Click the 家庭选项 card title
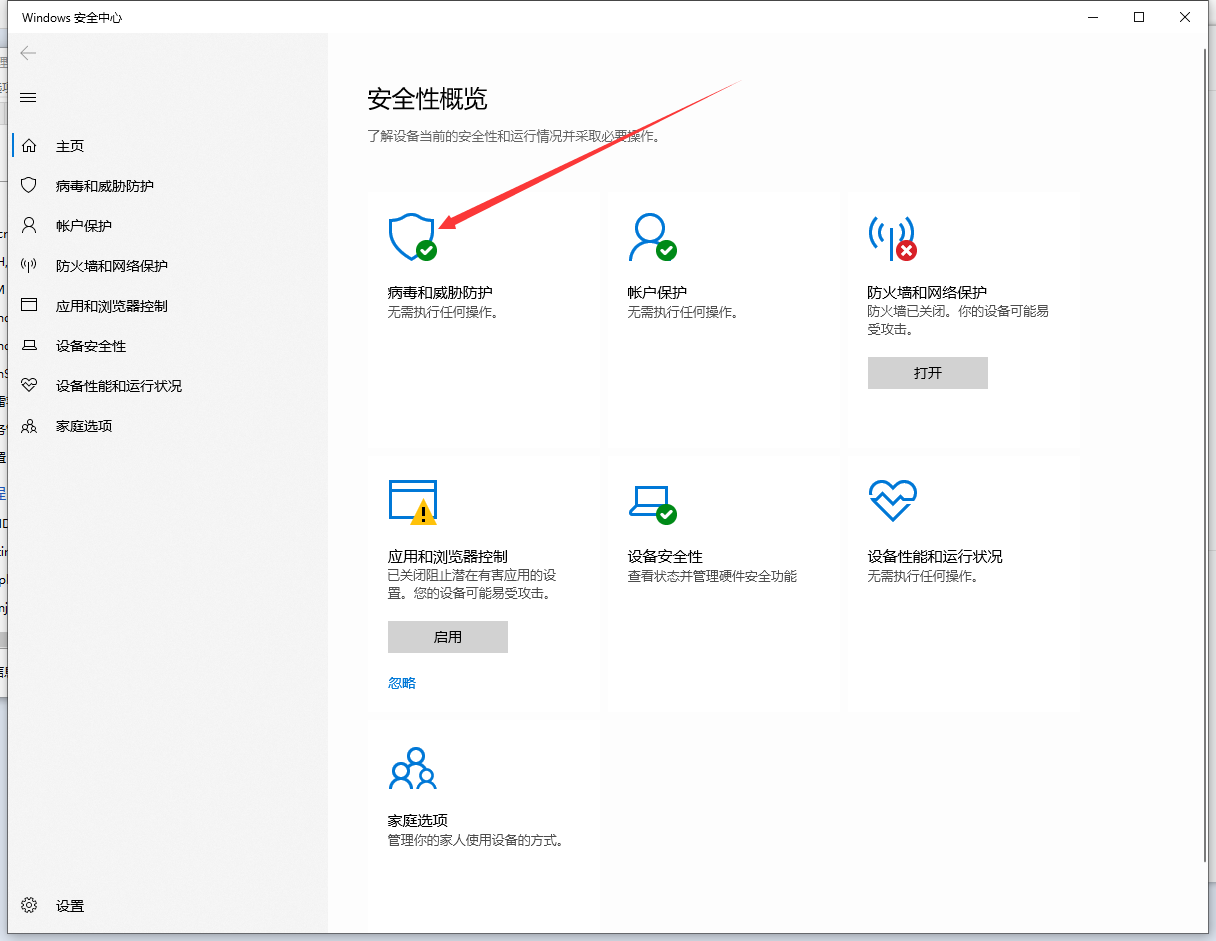This screenshot has height=941, width=1216. (417, 821)
